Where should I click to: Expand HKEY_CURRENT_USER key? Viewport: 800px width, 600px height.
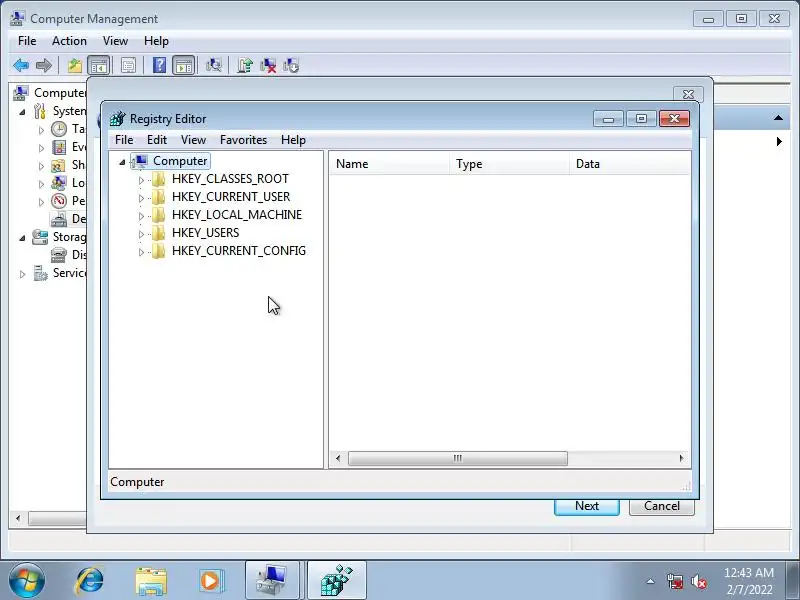(141, 197)
